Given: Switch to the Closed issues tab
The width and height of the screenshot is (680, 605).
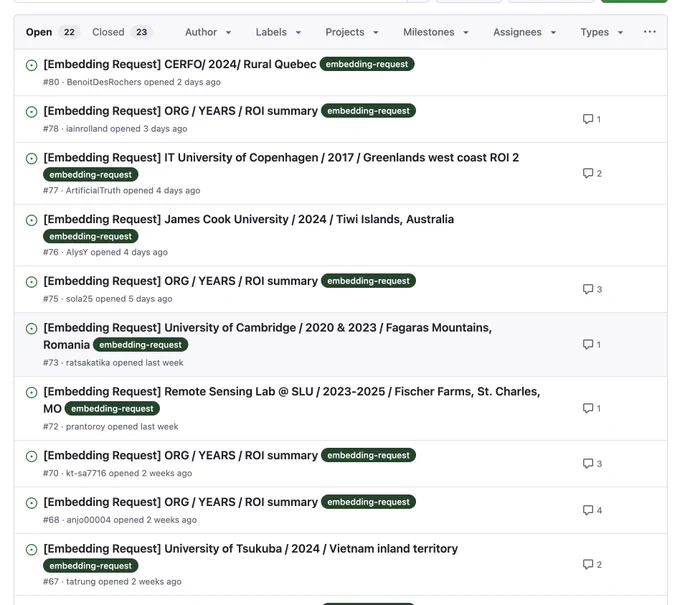Looking at the screenshot, I should [x=121, y=32].
